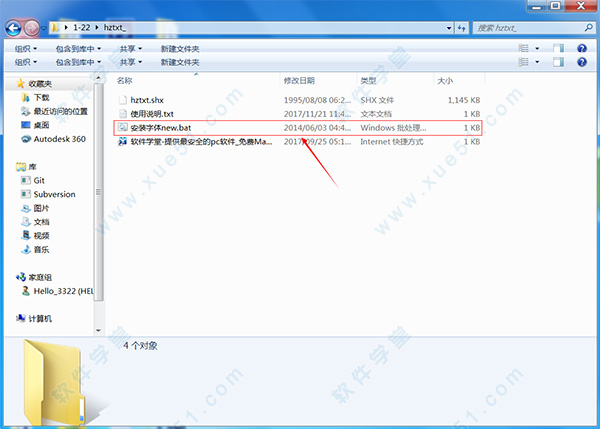Select the 安装字体new.bat batch file icon

click(122, 127)
